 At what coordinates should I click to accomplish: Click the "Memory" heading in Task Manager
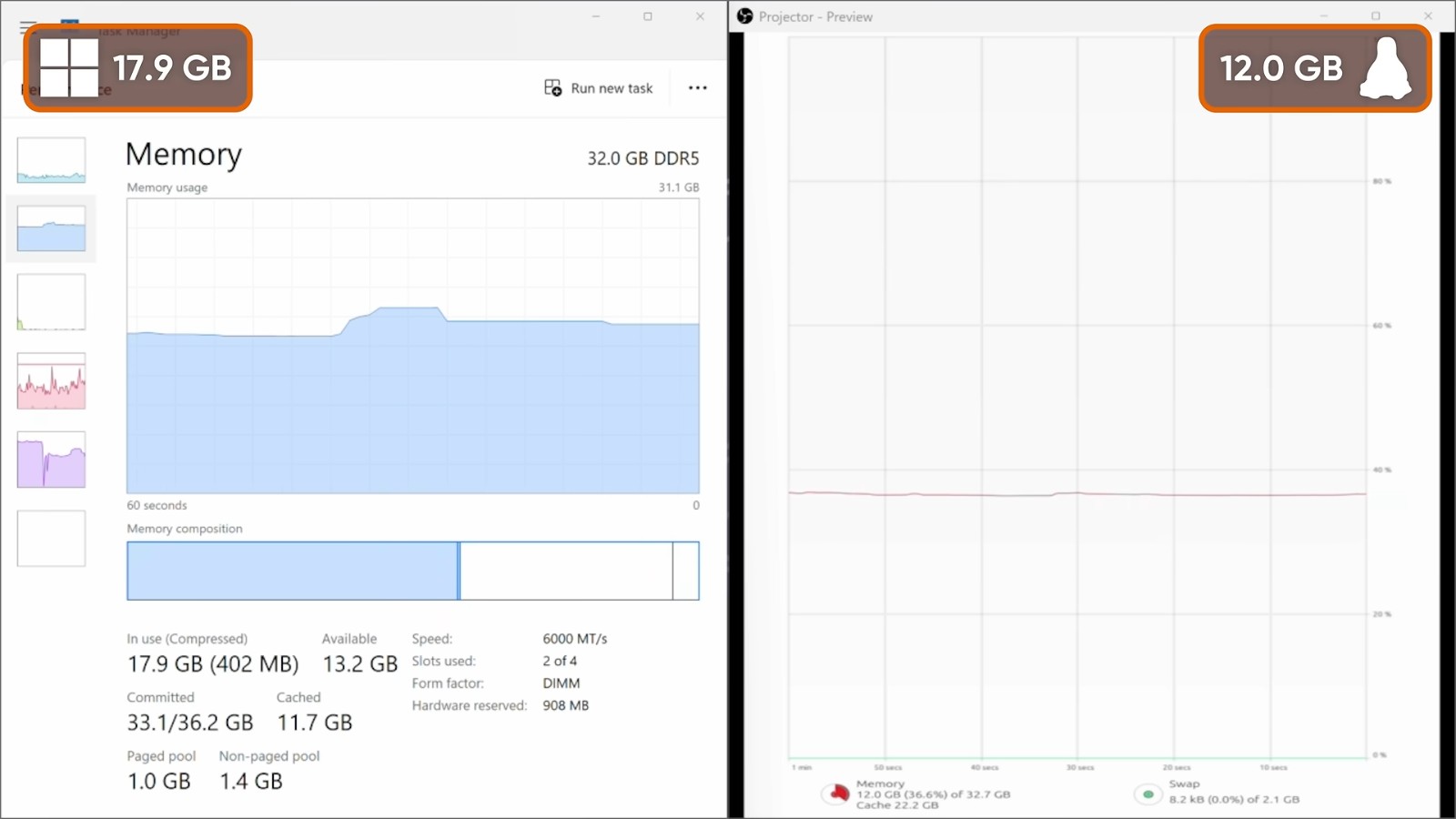[184, 155]
